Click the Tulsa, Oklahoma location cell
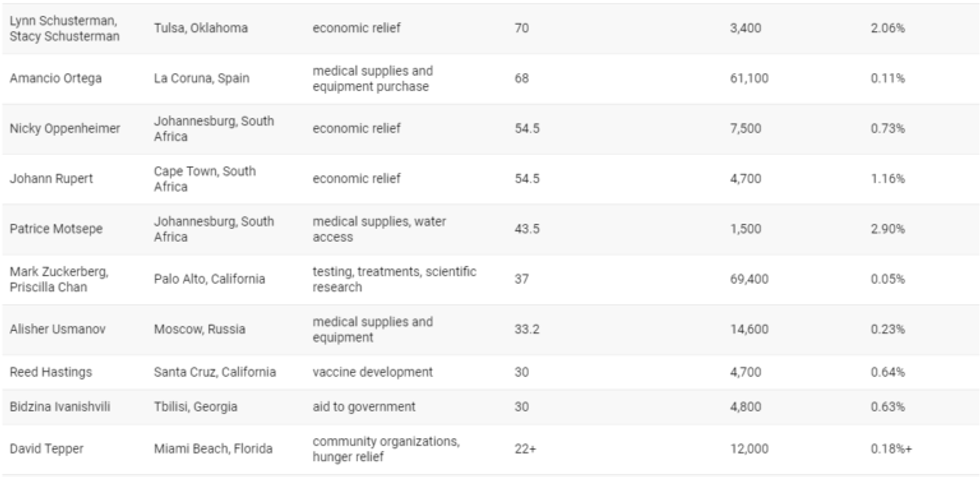Screen dimensions: 980x477 pyautogui.click(x=200, y=28)
